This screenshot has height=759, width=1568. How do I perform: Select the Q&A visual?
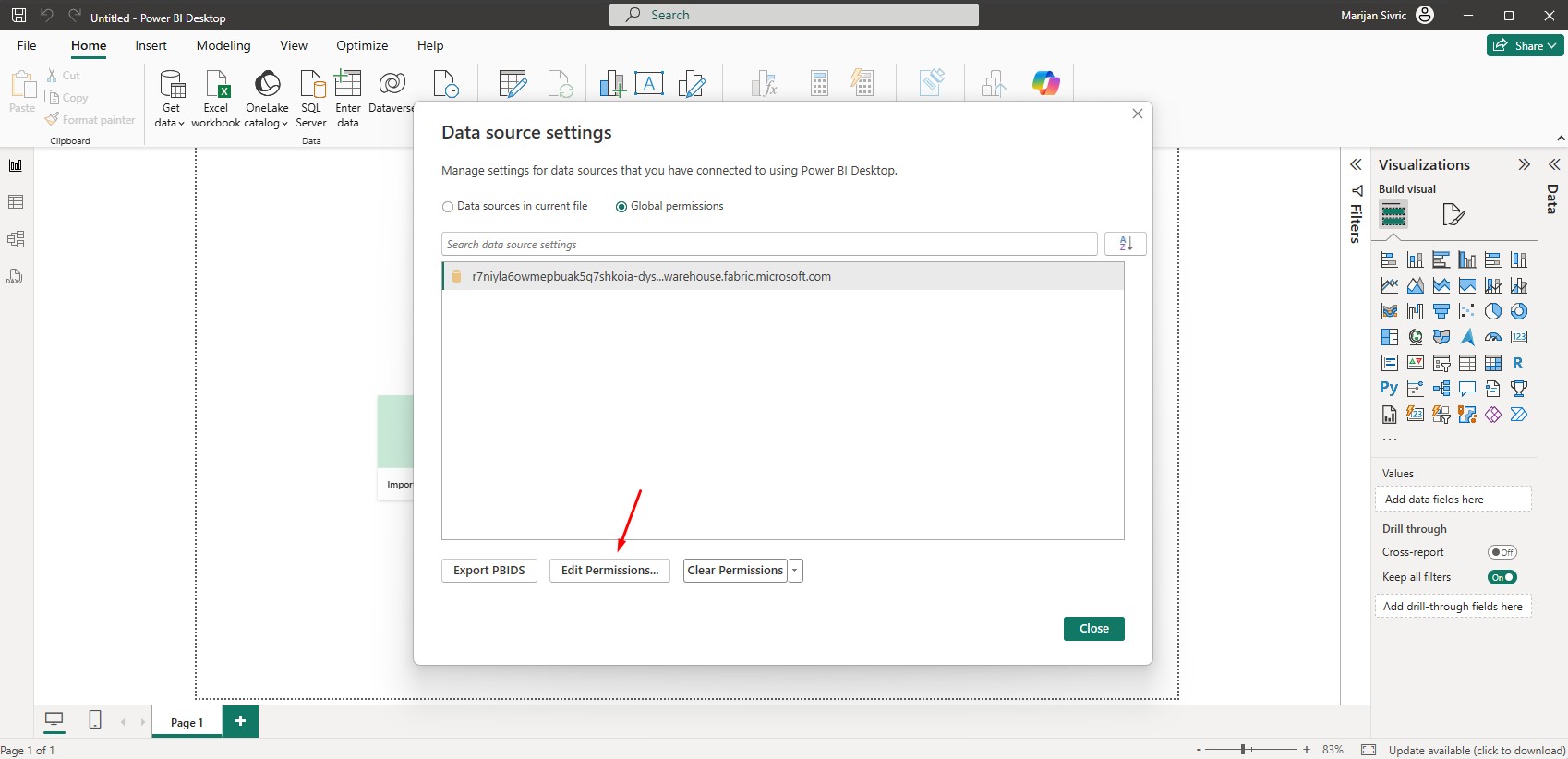[x=1467, y=389]
